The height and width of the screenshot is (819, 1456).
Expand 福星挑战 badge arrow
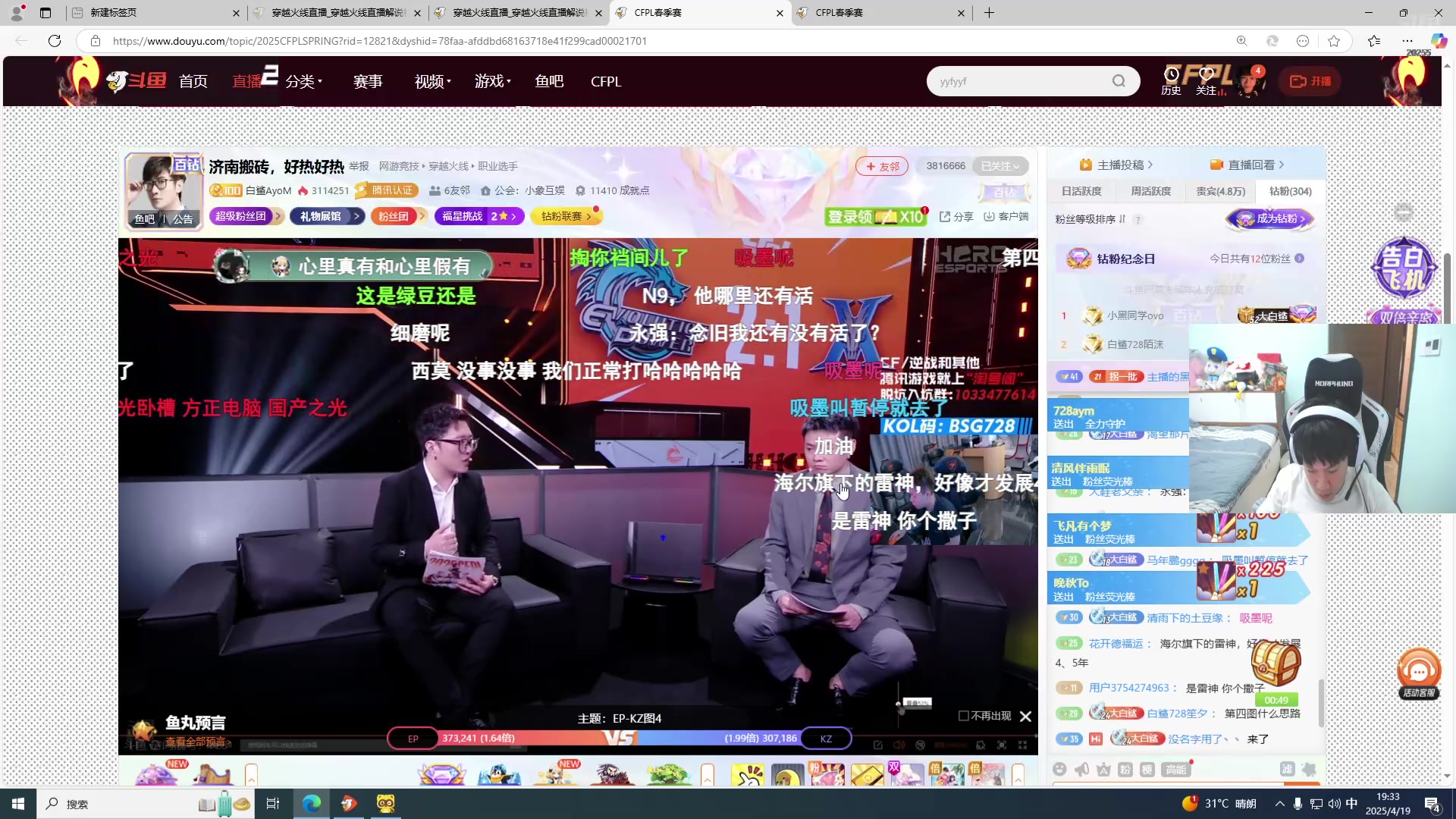click(x=513, y=216)
